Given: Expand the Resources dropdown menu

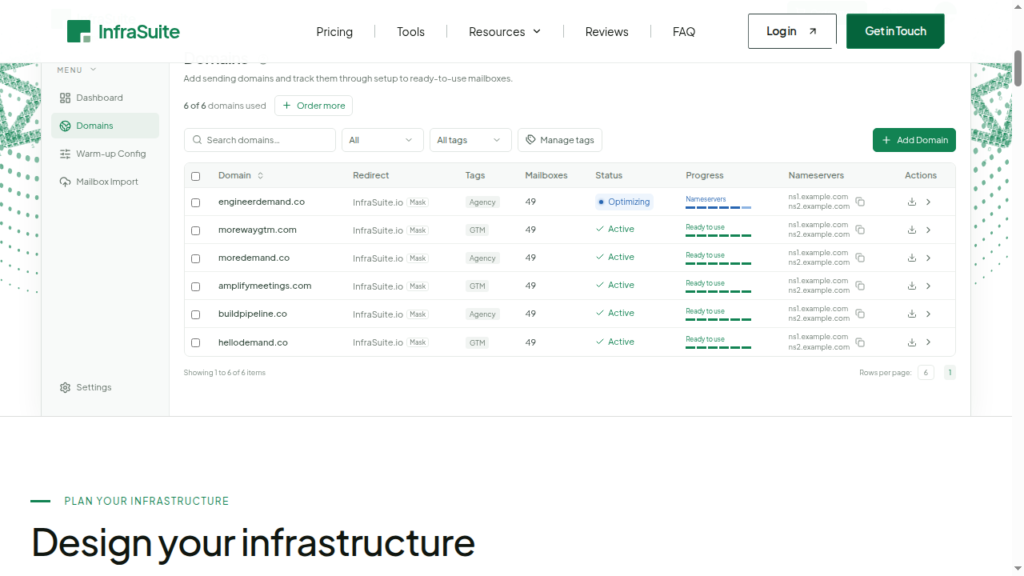Looking at the screenshot, I should 505,31.
